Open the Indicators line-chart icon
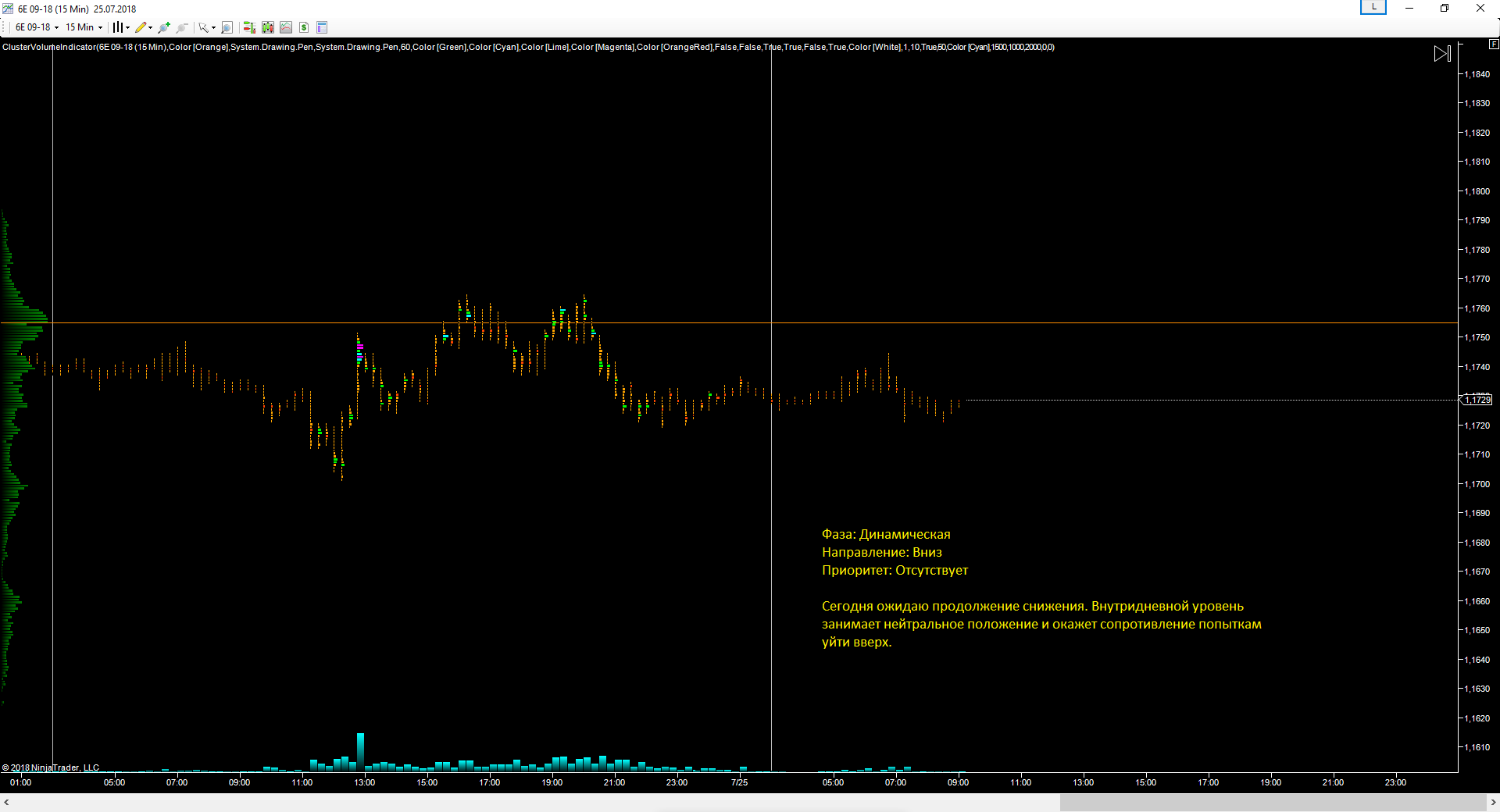Viewport: 1500px width, 812px height. click(x=286, y=27)
